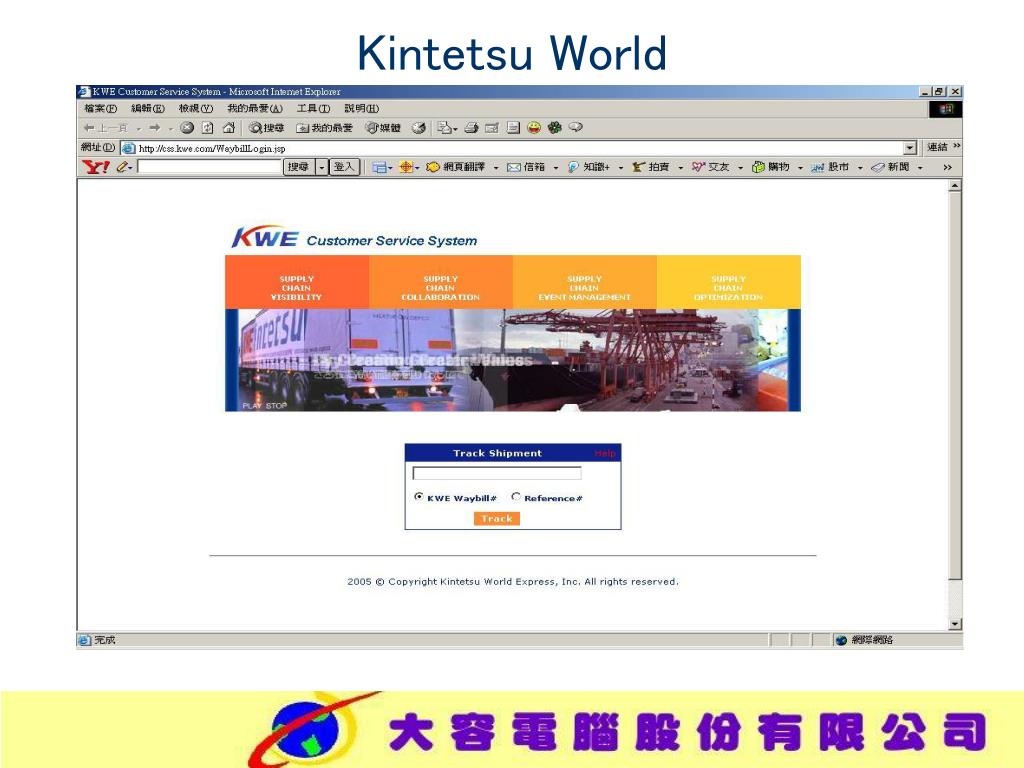Image resolution: width=1024 pixels, height=768 pixels.
Task: Click the Yahoo toolbar window layout icon
Action: [x=380, y=167]
